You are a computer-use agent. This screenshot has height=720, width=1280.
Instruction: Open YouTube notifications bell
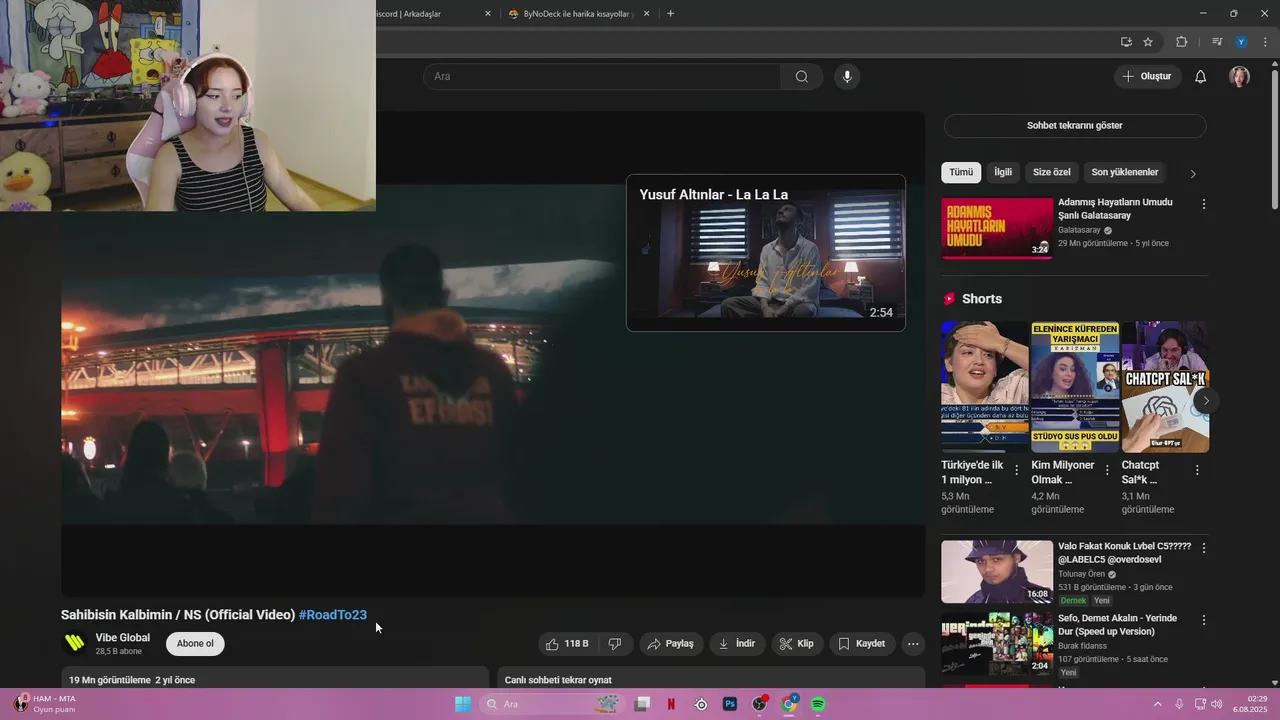pos(1201,77)
